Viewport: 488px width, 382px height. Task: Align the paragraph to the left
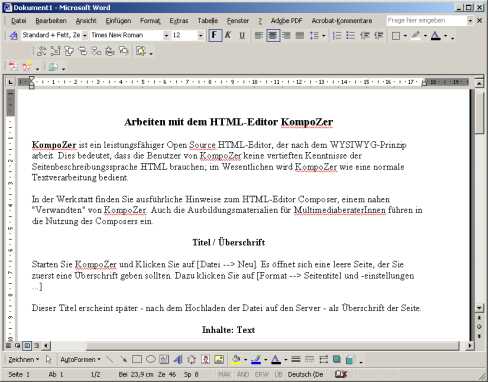point(259,35)
